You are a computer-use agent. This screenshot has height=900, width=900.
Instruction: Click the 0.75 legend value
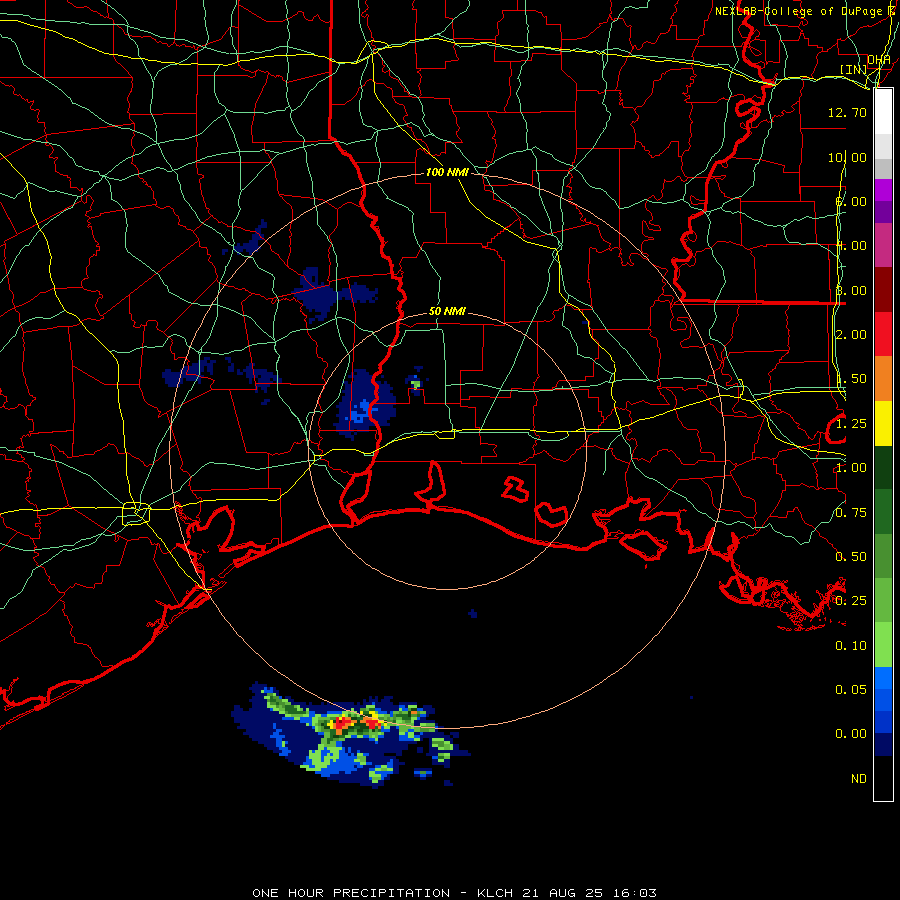point(851,513)
